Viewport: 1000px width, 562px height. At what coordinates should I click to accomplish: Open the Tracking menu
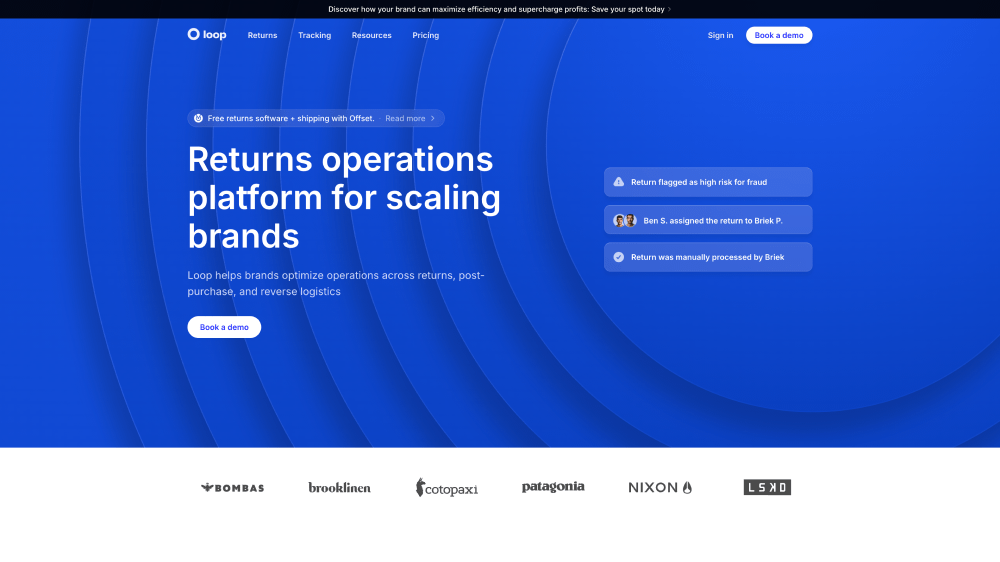pos(314,35)
